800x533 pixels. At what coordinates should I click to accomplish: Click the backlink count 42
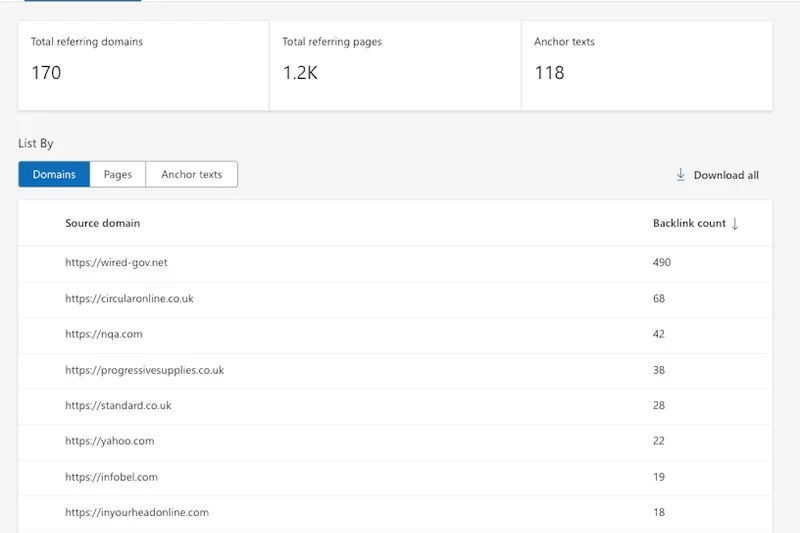click(x=659, y=334)
